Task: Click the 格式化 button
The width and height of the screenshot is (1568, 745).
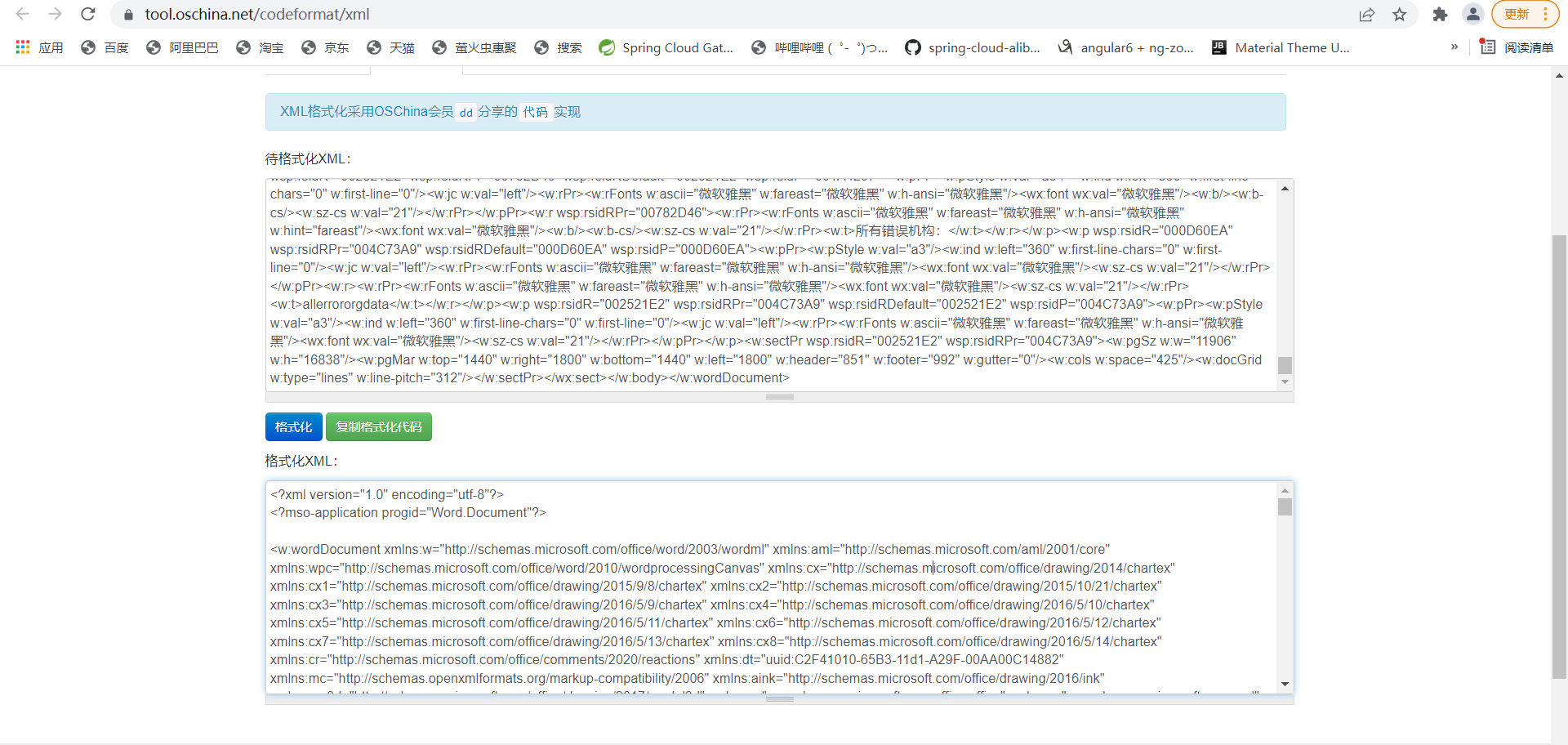Action: (x=293, y=426)
